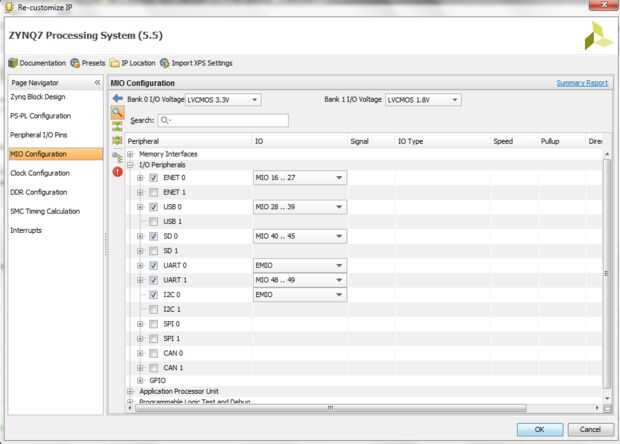Click the IP Location folder icon
The width and height of the screenshot is (620, 444).
115,63
